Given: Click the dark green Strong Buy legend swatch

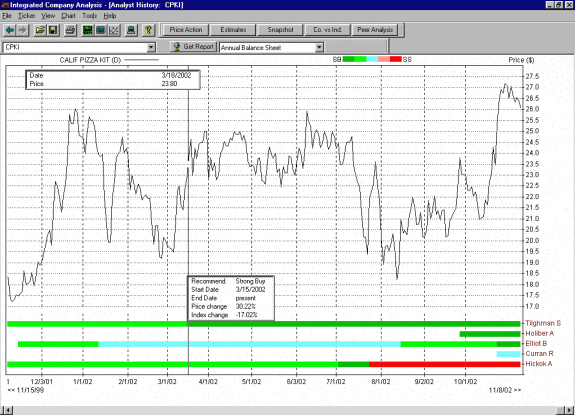Looking at the screenshot, I should [x=348, y=59].
